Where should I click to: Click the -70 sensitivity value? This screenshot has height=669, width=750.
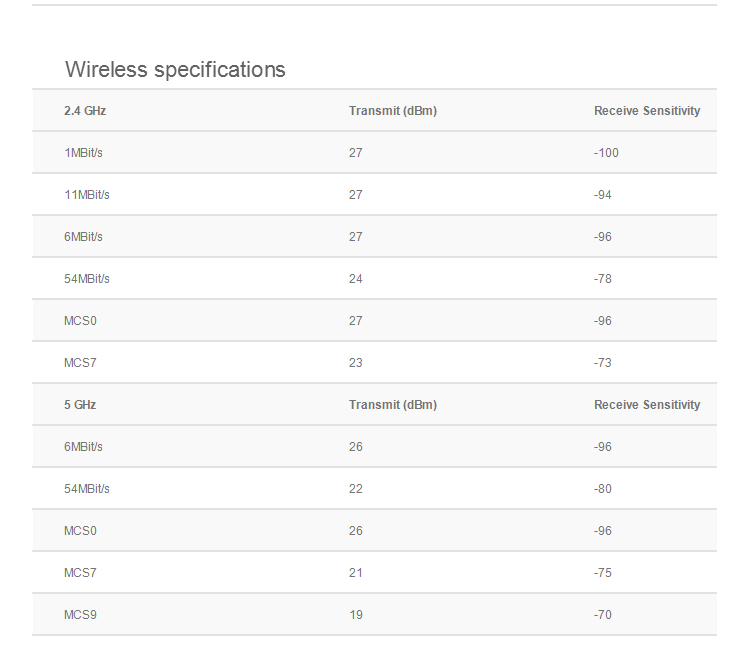pos(603,615)
